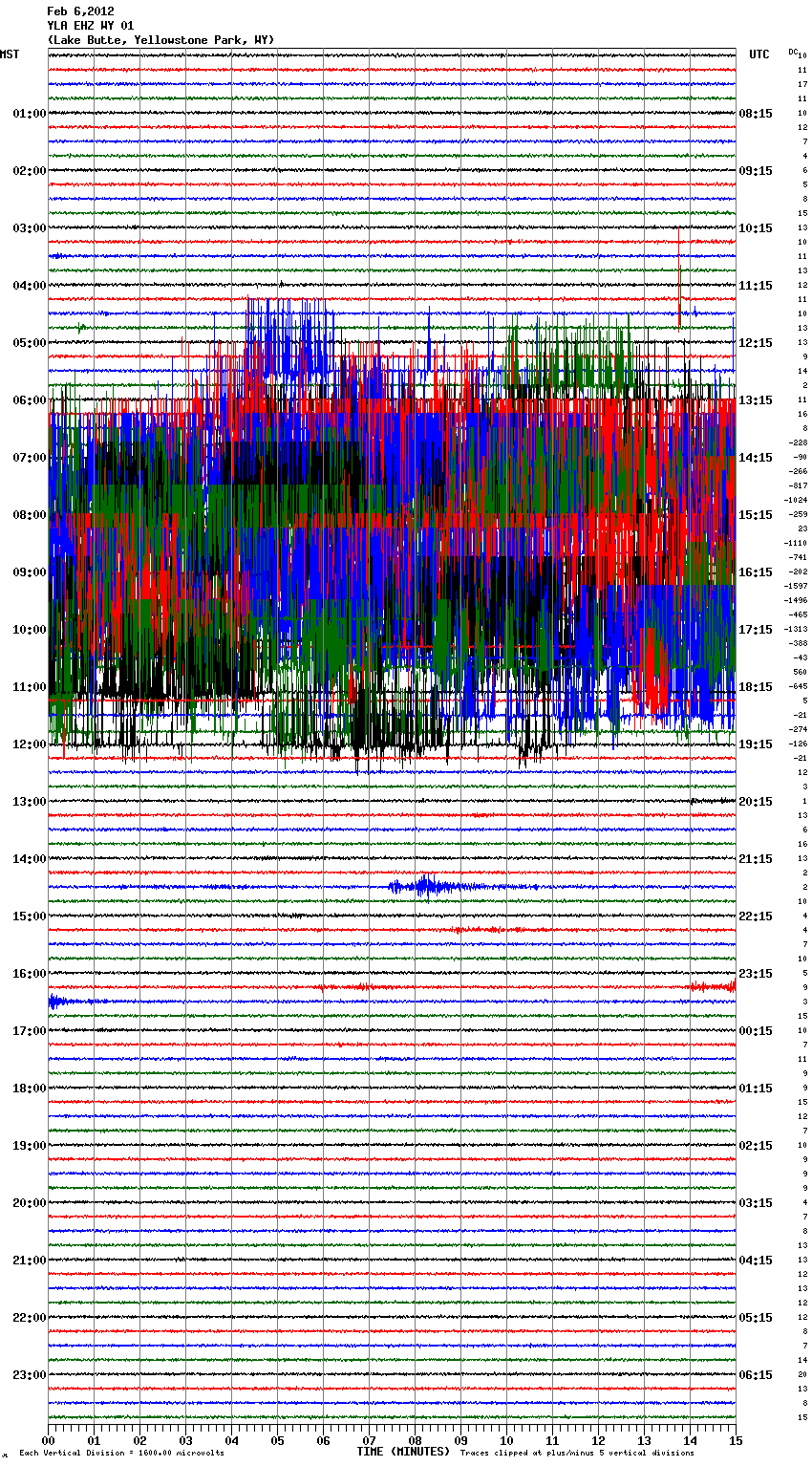The height and width of the screenshot is (1466, 812).
Task: Click the 03:00 MST time label
Action: click(30, 228)
